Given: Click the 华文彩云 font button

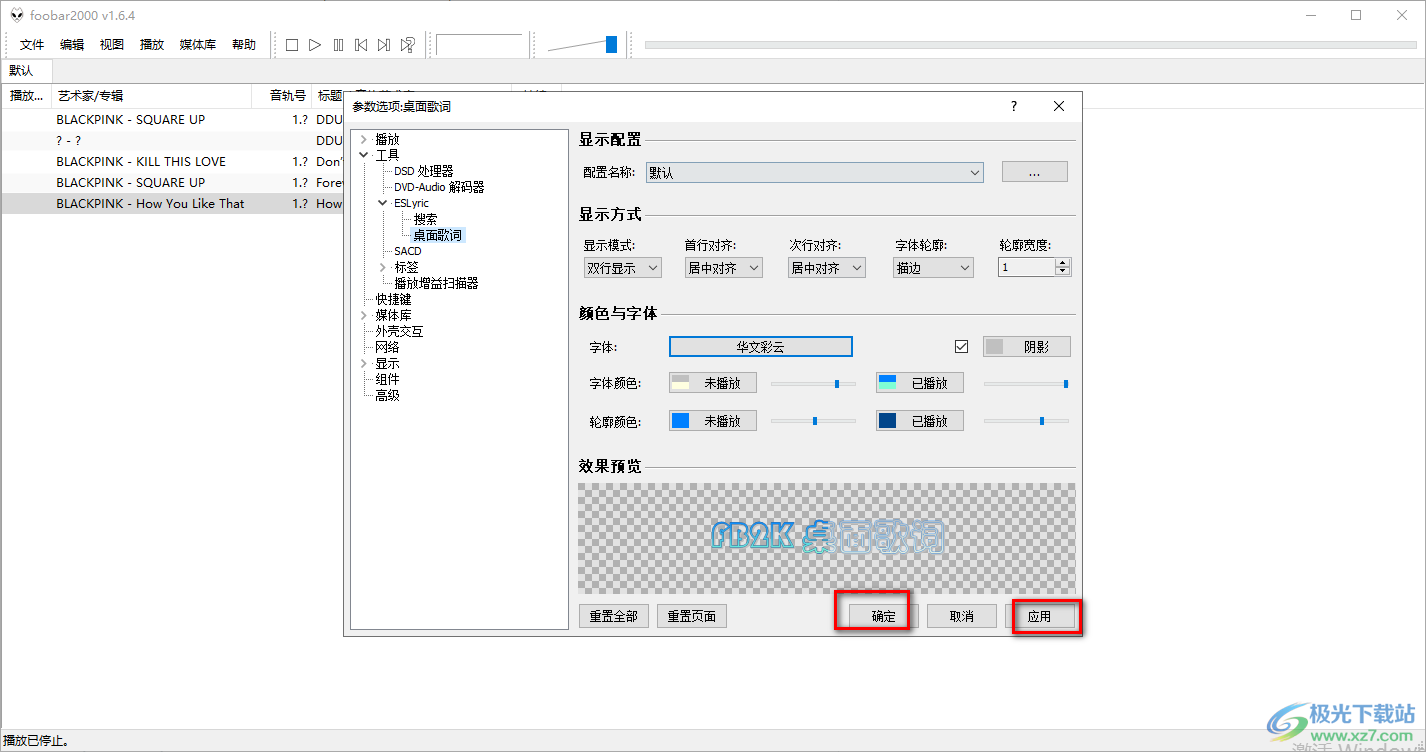Looking at the screenshot, I should coord(760,347).
